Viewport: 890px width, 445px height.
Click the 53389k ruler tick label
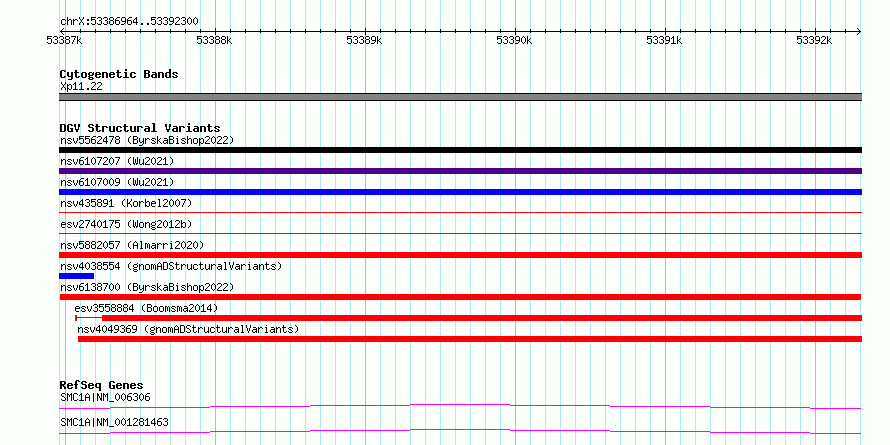364,41
